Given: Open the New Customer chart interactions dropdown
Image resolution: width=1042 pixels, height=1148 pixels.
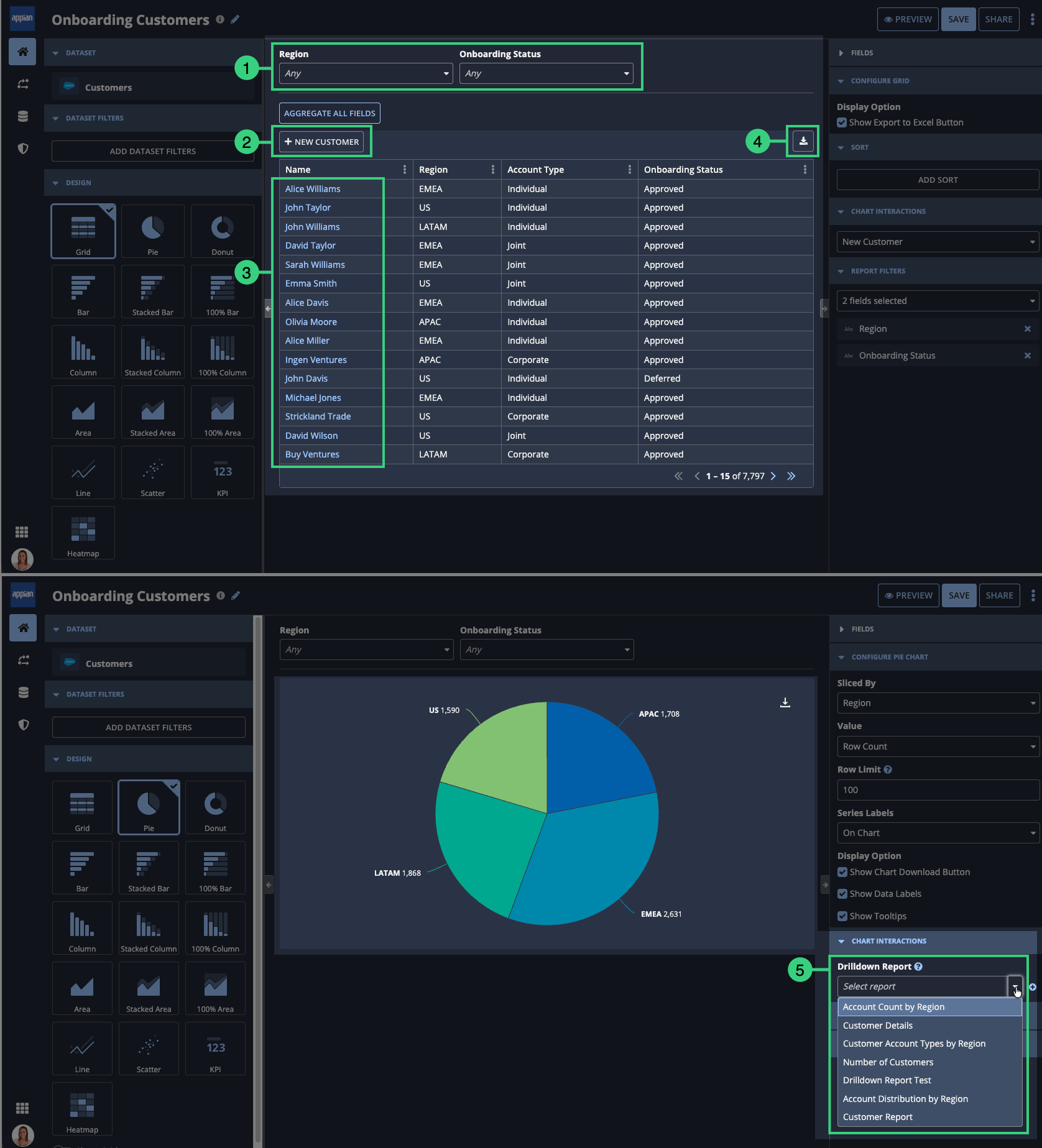Looking at the screenshot, I should [938, 242].
